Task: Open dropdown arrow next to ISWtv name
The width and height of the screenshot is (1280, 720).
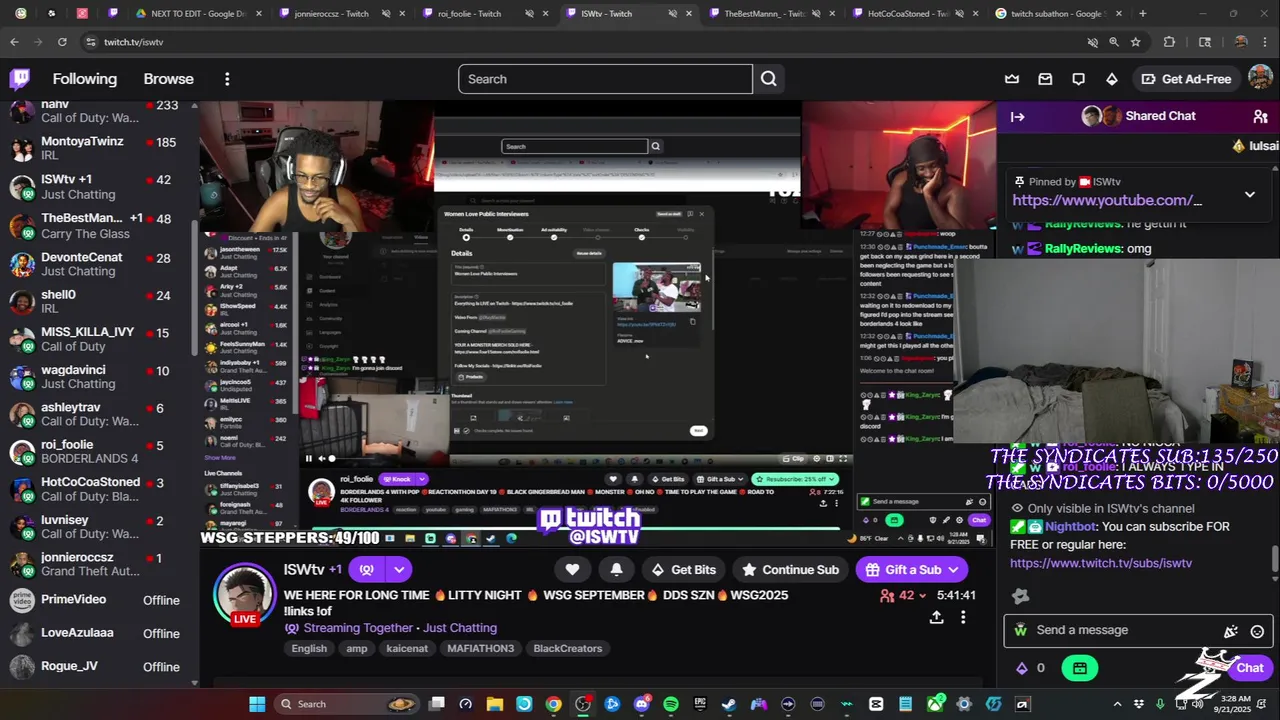Action: click(x=398, y=569)
